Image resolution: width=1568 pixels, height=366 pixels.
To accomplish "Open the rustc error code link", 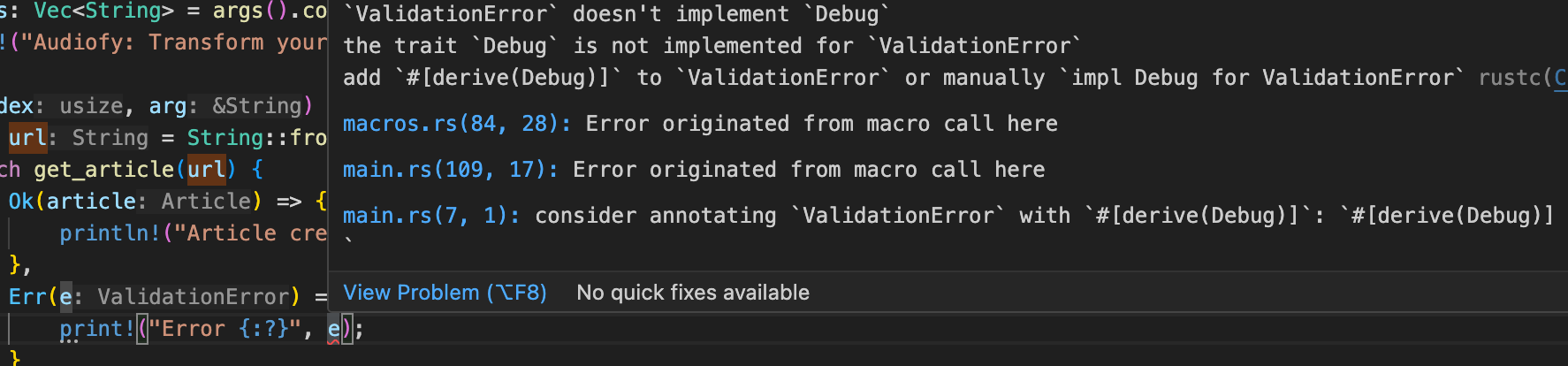I will coord(1560,78).
